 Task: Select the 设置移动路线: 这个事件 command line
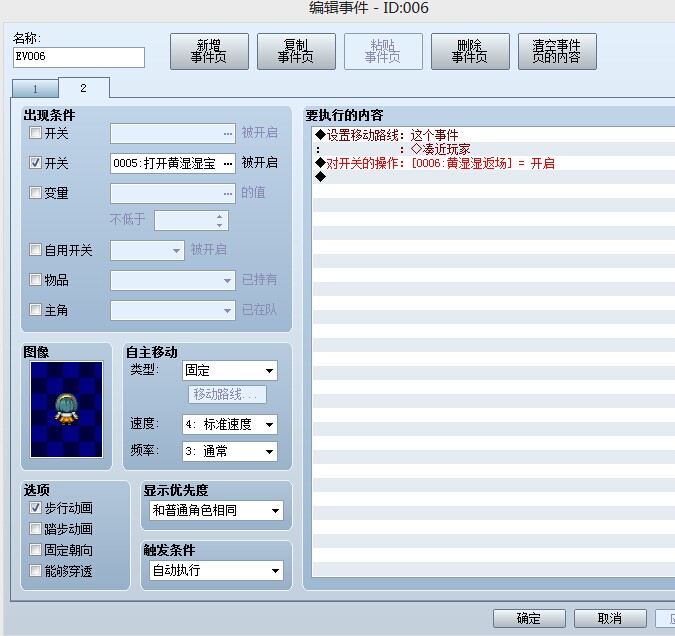coord(493,135)
